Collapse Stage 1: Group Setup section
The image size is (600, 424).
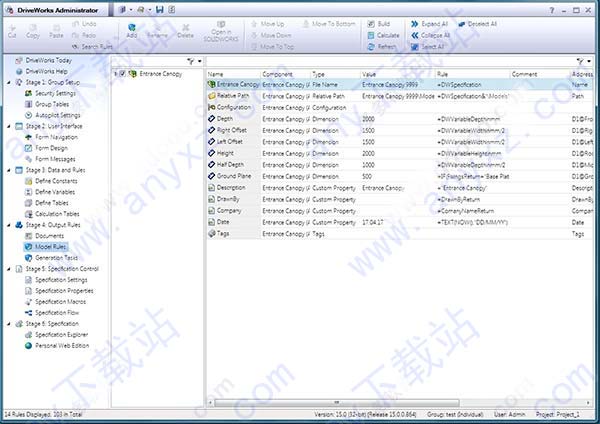[x=9, y=82]
